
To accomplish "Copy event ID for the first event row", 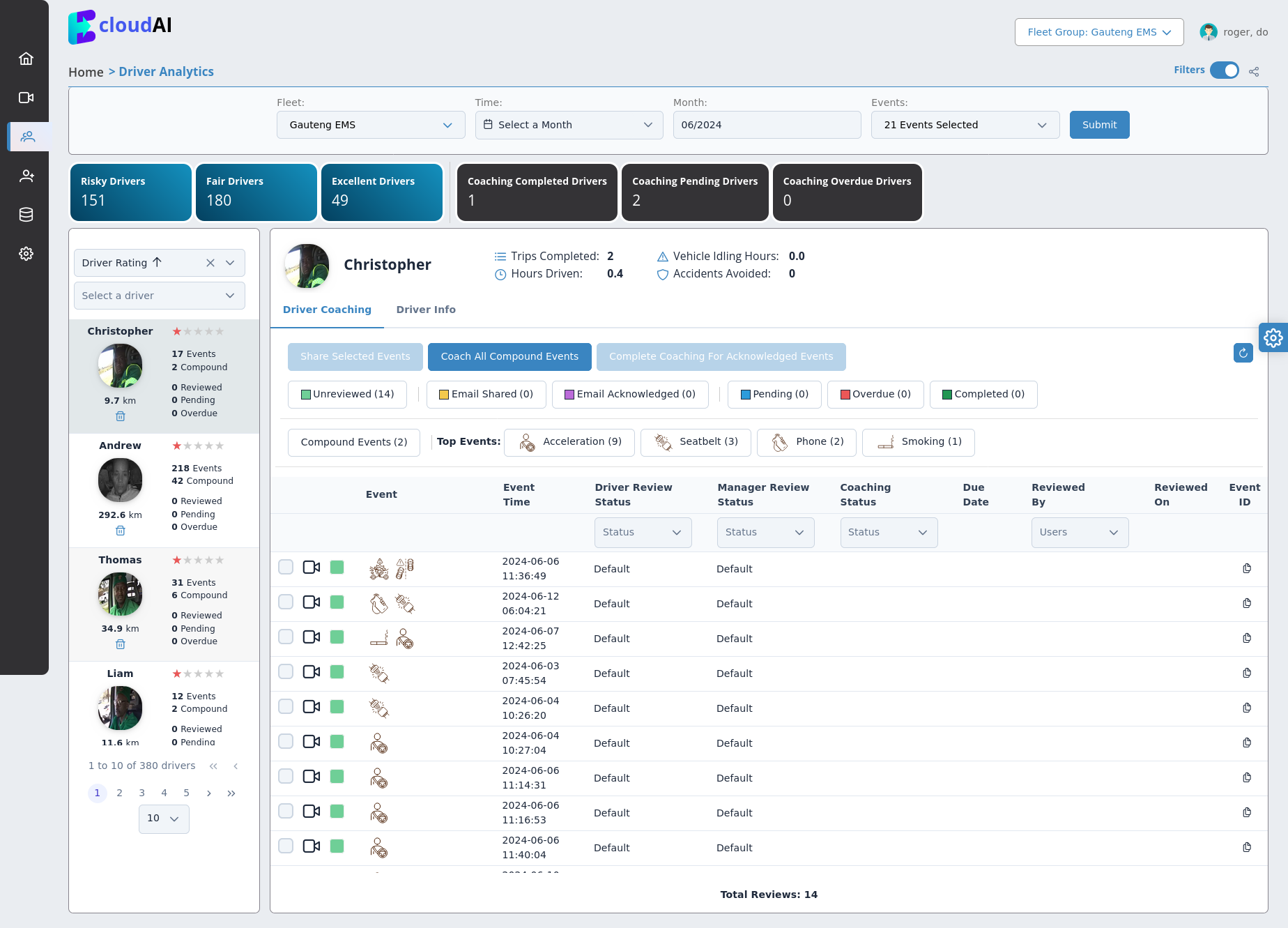I will (1247, 568).
